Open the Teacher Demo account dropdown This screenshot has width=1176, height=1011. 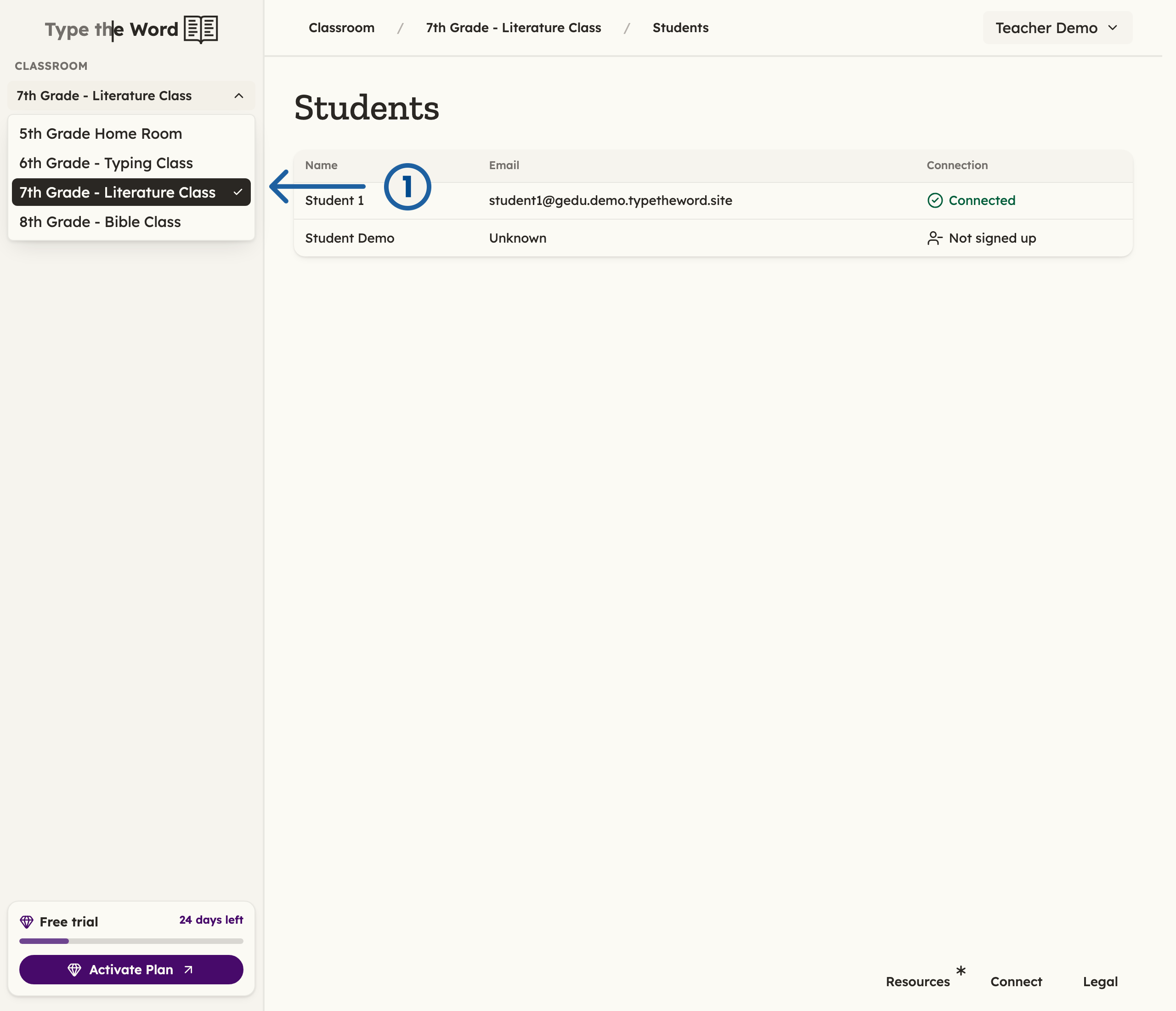click(x=1057, y=28)
